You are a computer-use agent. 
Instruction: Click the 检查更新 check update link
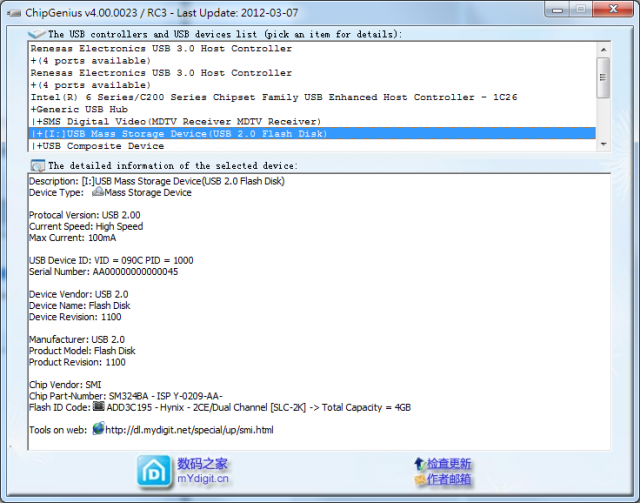(449, 464)
